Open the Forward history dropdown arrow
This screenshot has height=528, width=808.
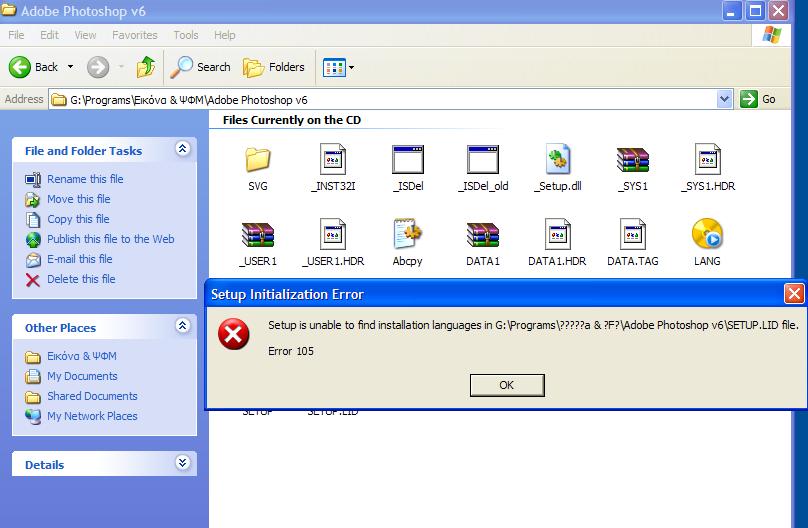pyautogui.click(x=121, y=67)
